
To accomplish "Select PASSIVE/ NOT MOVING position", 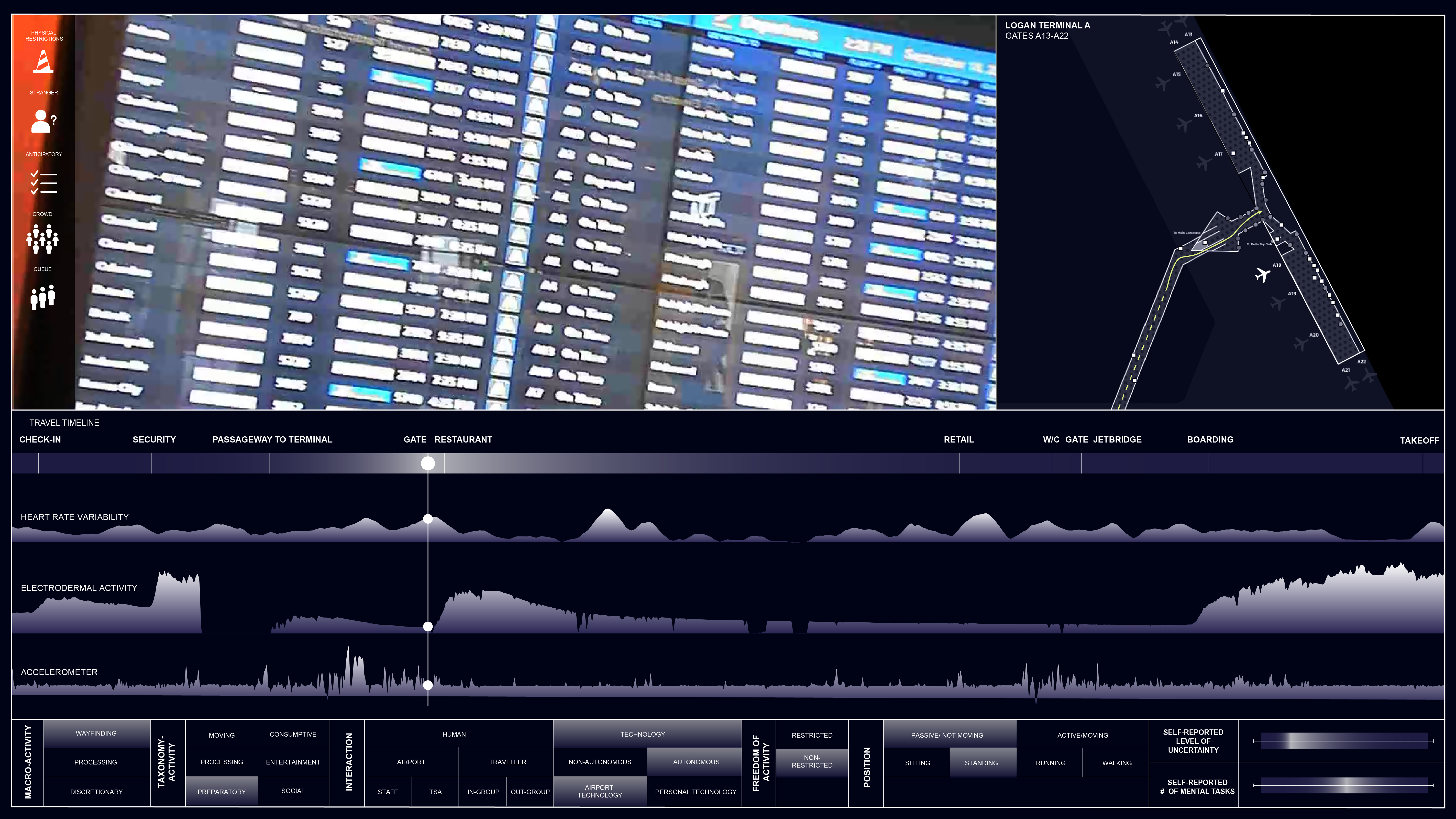I will (950, 734).
